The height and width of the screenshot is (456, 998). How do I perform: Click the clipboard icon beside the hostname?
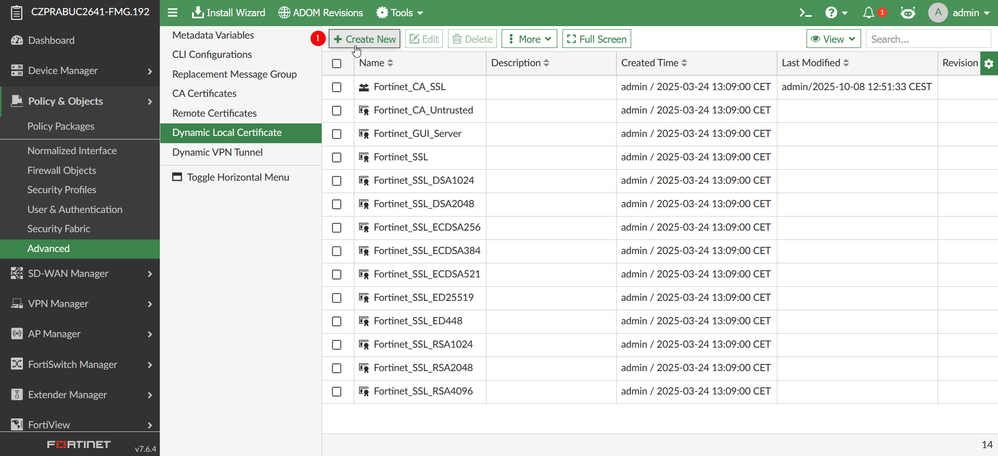pos(17,12)
